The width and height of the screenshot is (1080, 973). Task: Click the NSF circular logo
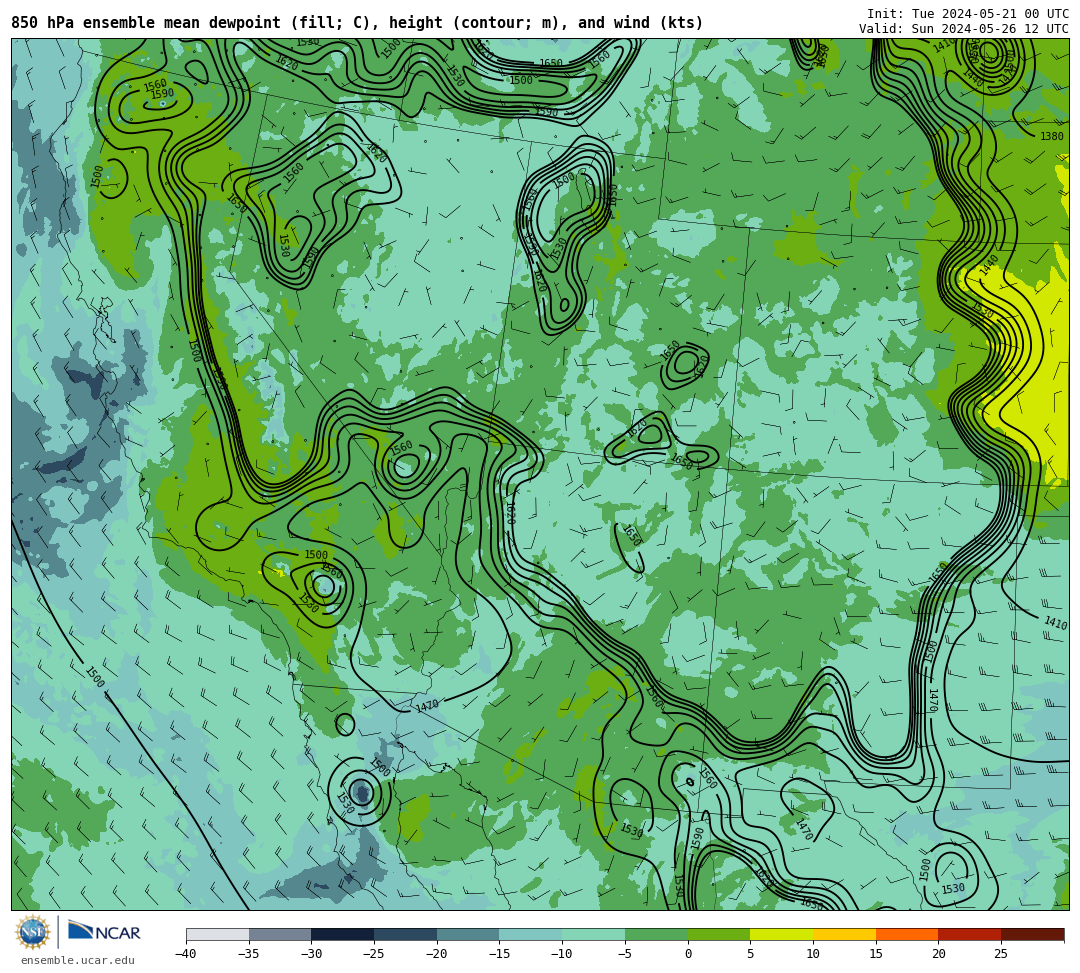33,932
